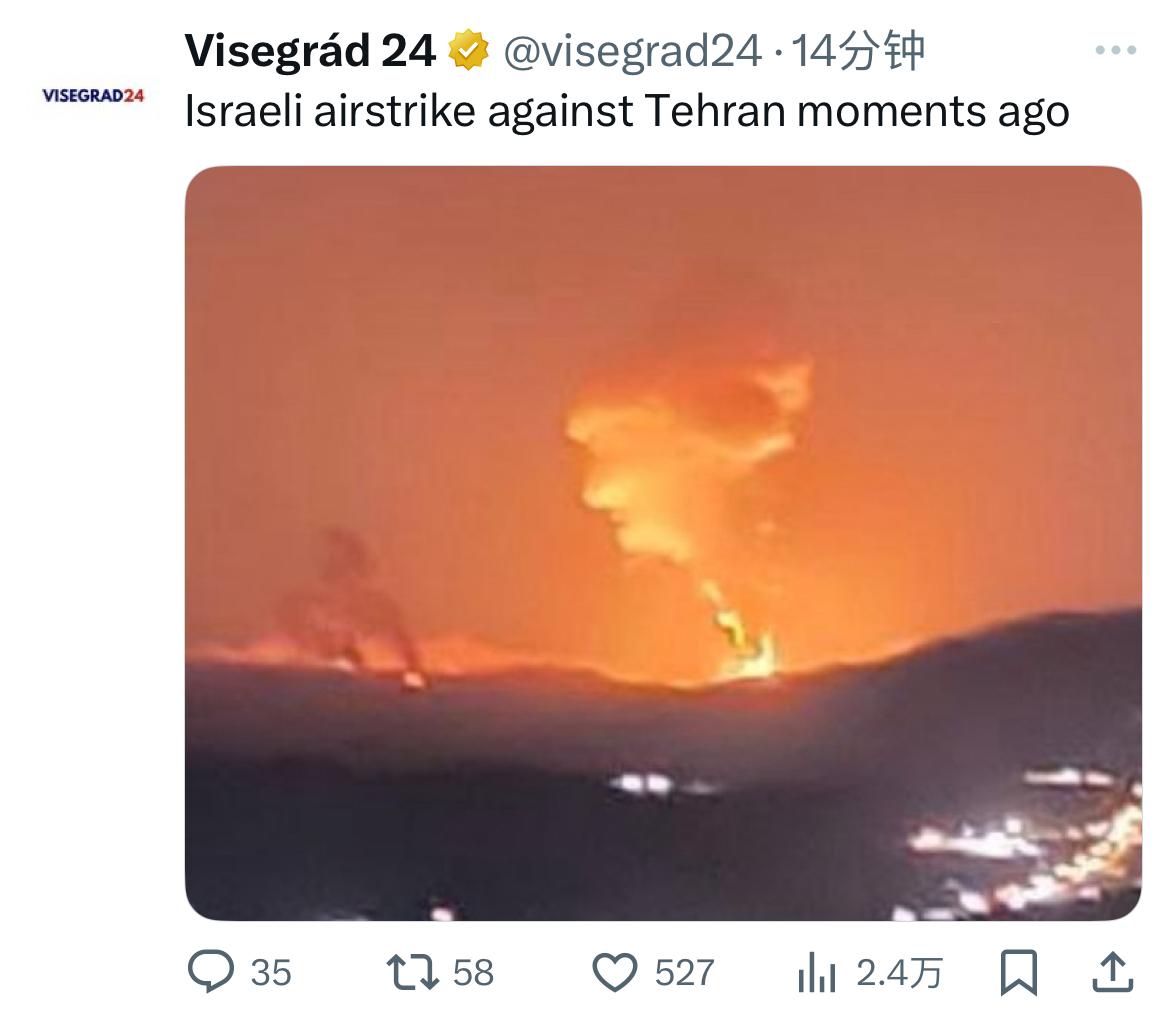Click the 2.4万 views count

899,973
